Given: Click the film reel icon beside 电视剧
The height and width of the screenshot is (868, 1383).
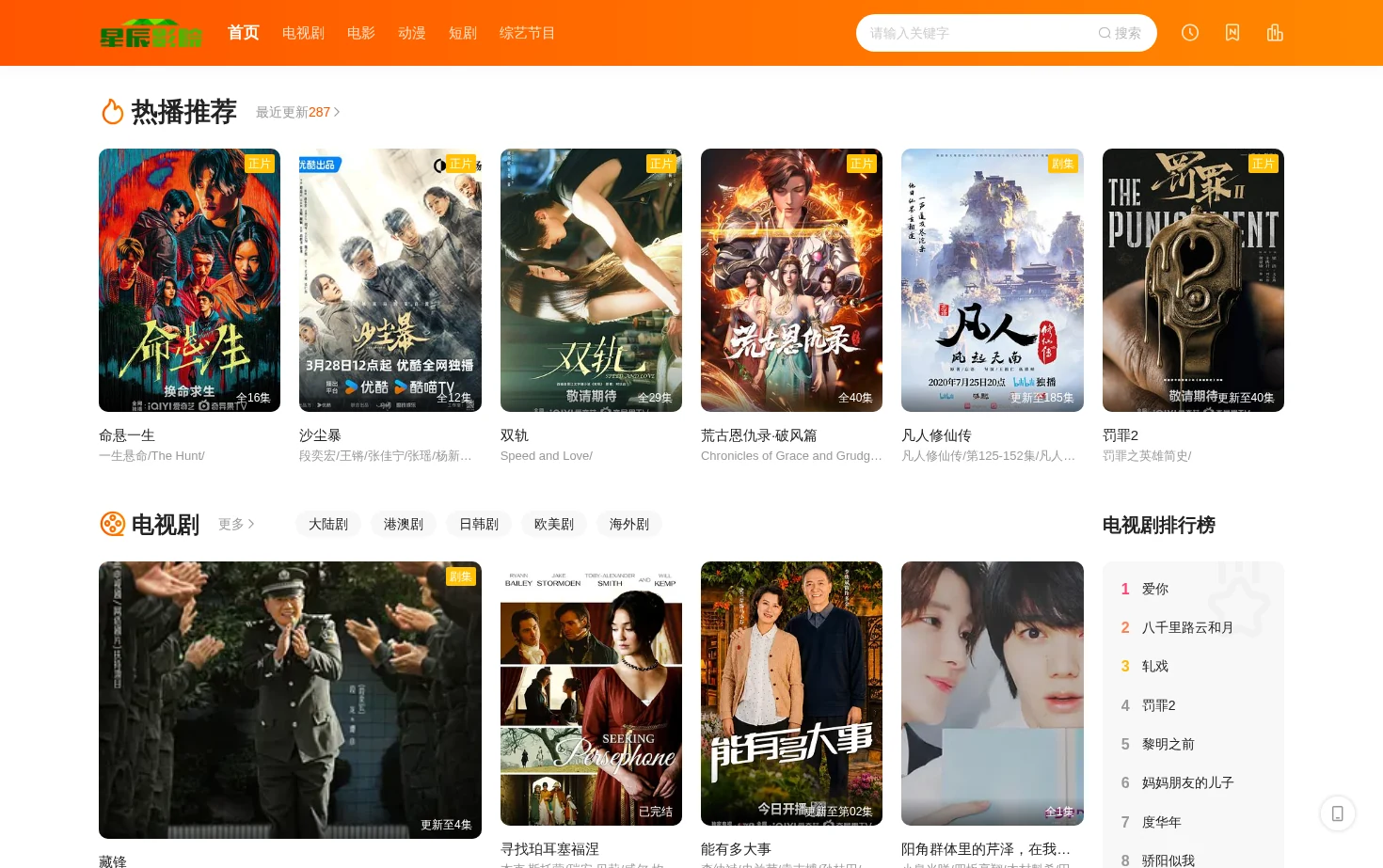Looking at the screenshot, I should 113,524.
